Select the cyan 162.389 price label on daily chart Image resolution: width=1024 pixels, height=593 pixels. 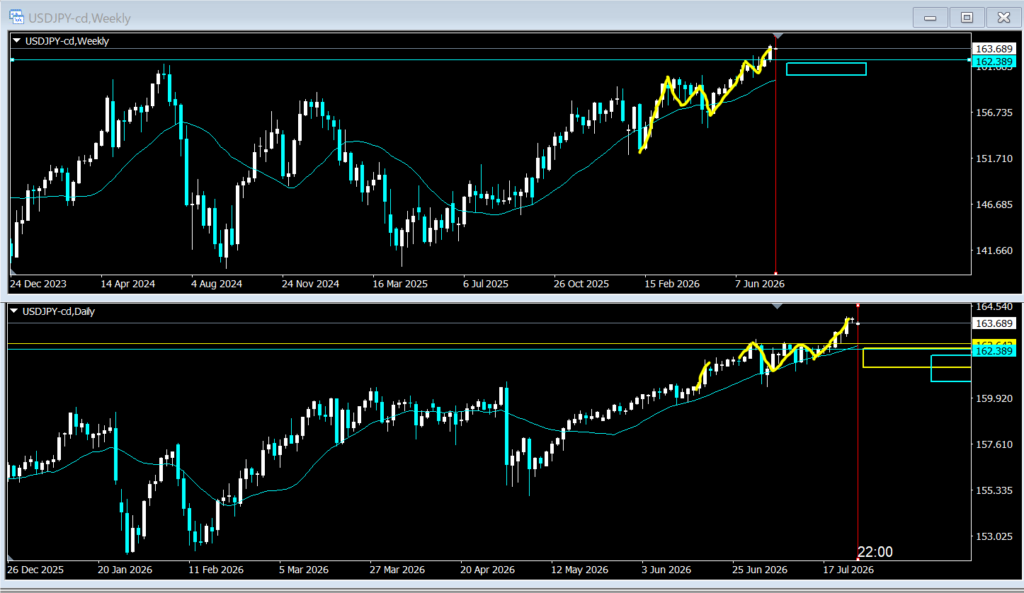[993, 351]
